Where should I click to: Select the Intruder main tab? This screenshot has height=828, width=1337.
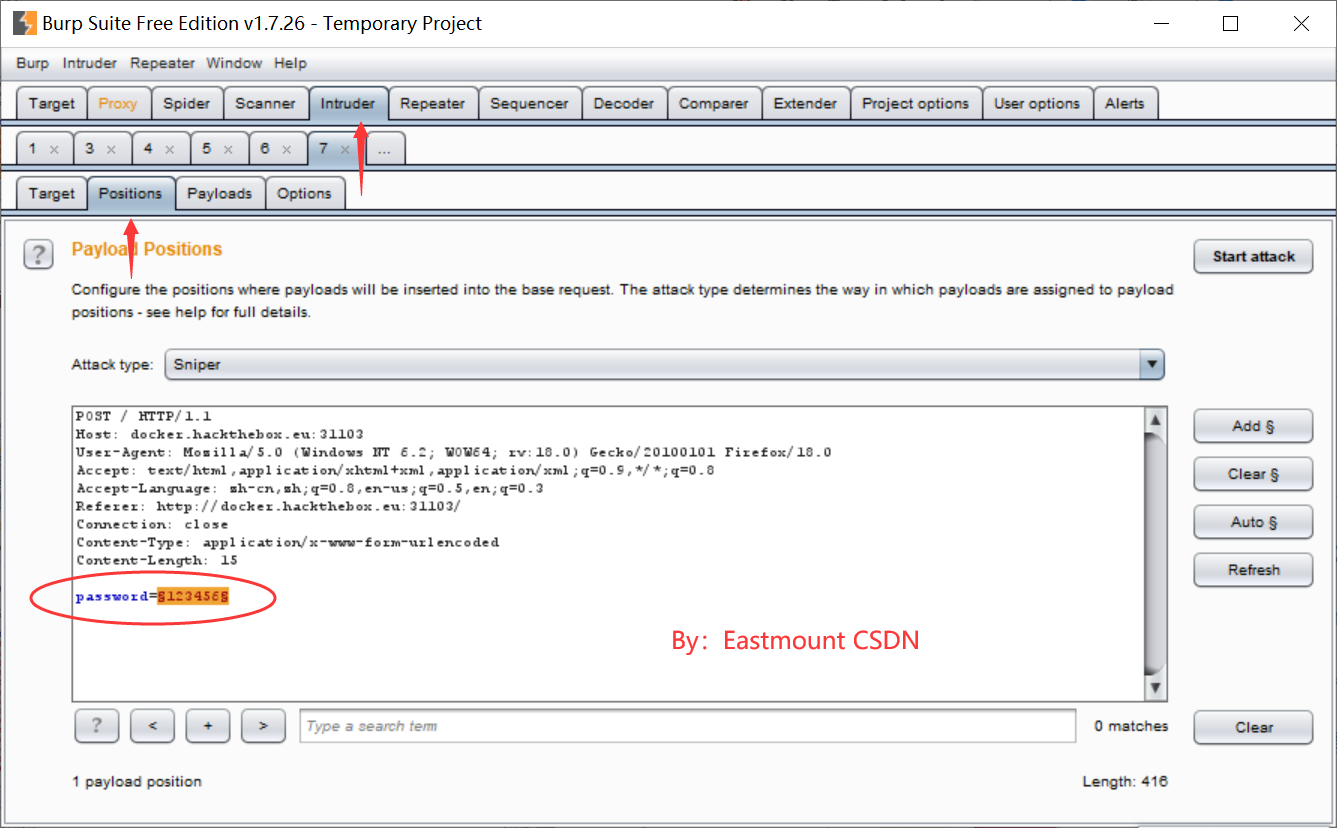click(348, 104)
